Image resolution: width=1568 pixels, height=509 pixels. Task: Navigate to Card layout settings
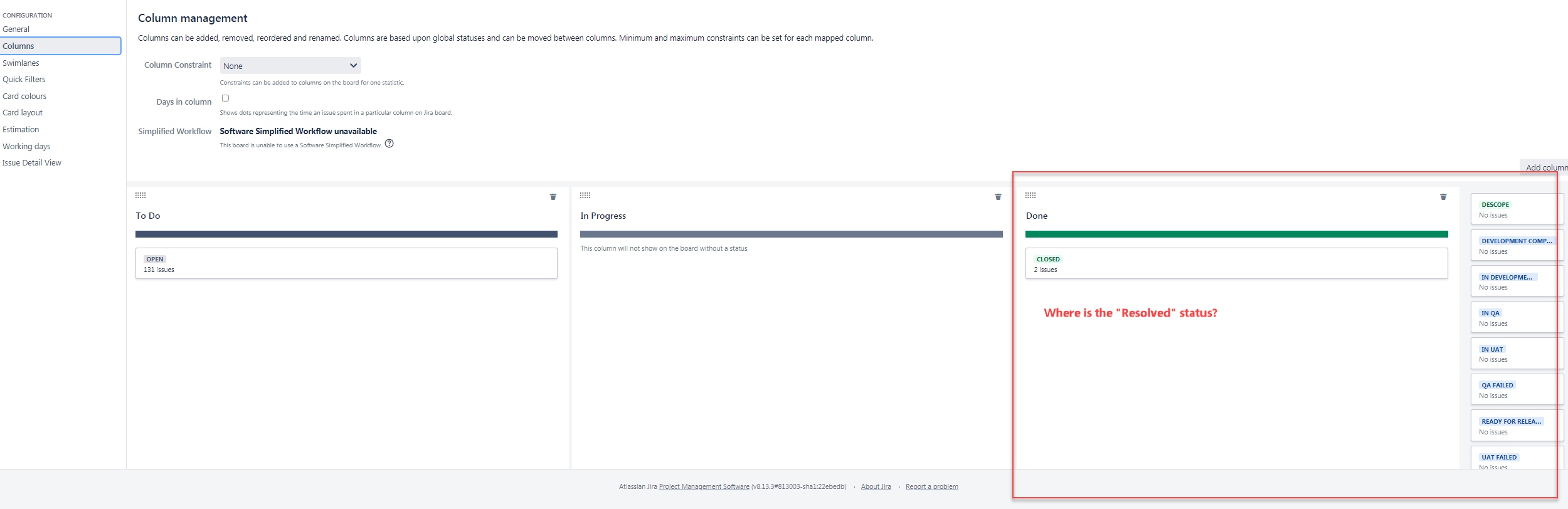(x=23, y=113)
